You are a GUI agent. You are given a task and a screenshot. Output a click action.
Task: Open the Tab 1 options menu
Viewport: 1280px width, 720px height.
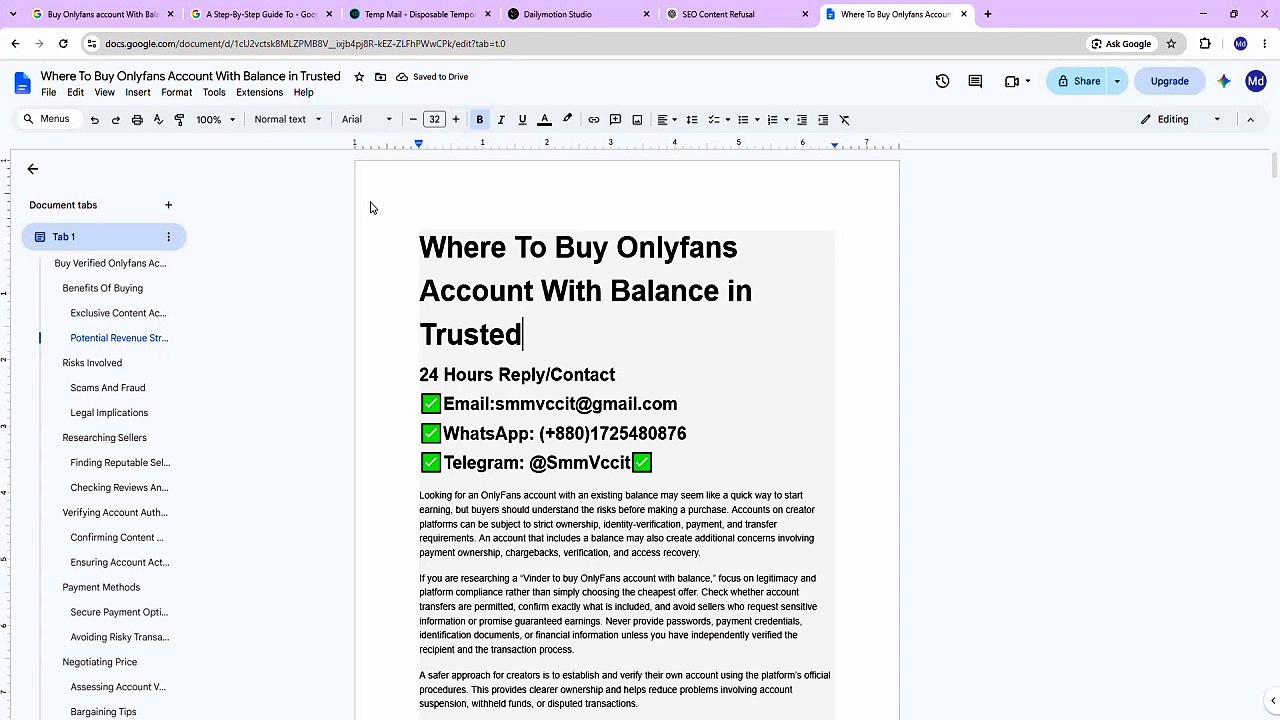click(168, 237)
